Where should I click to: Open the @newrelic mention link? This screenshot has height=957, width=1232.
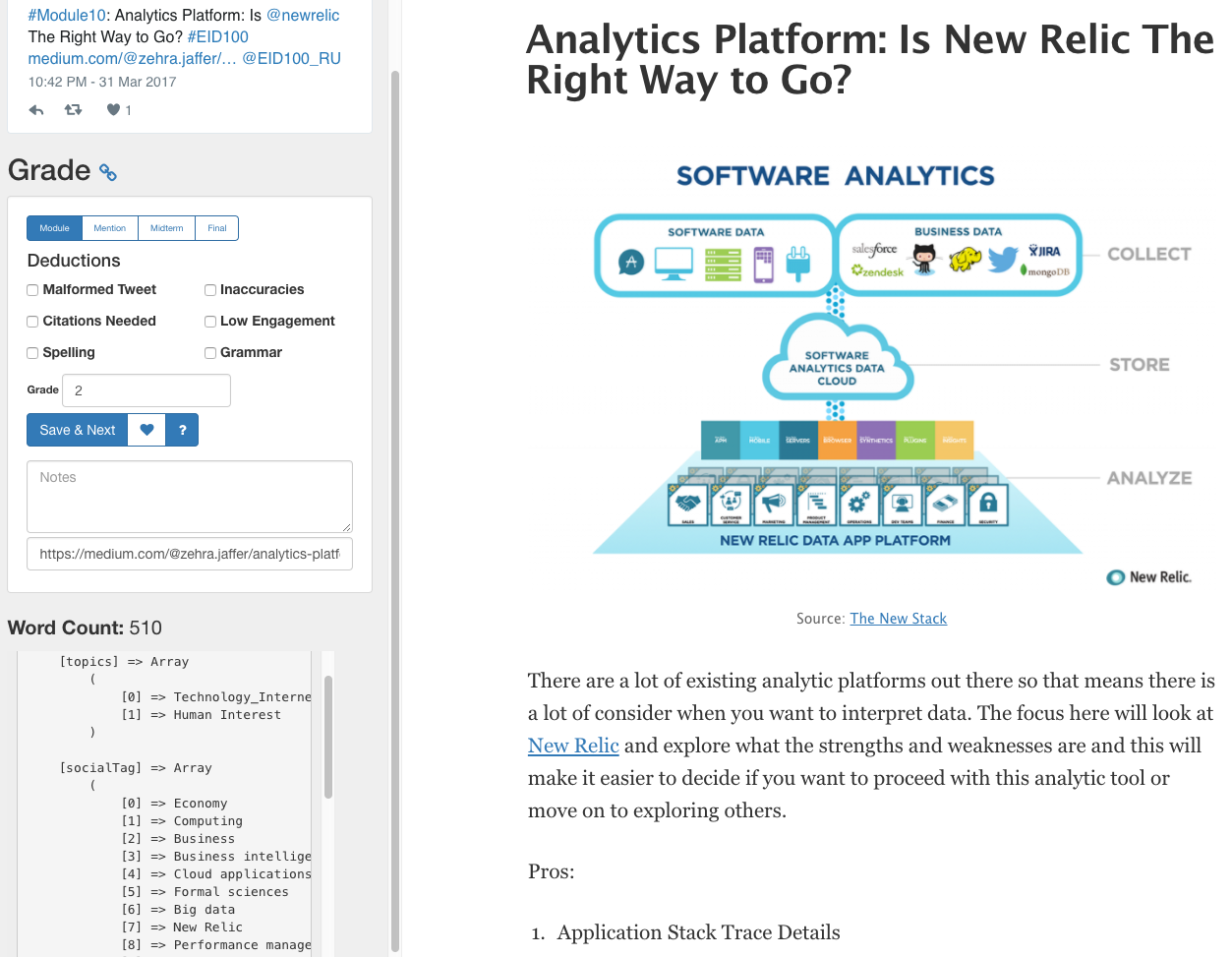[303, 15]
